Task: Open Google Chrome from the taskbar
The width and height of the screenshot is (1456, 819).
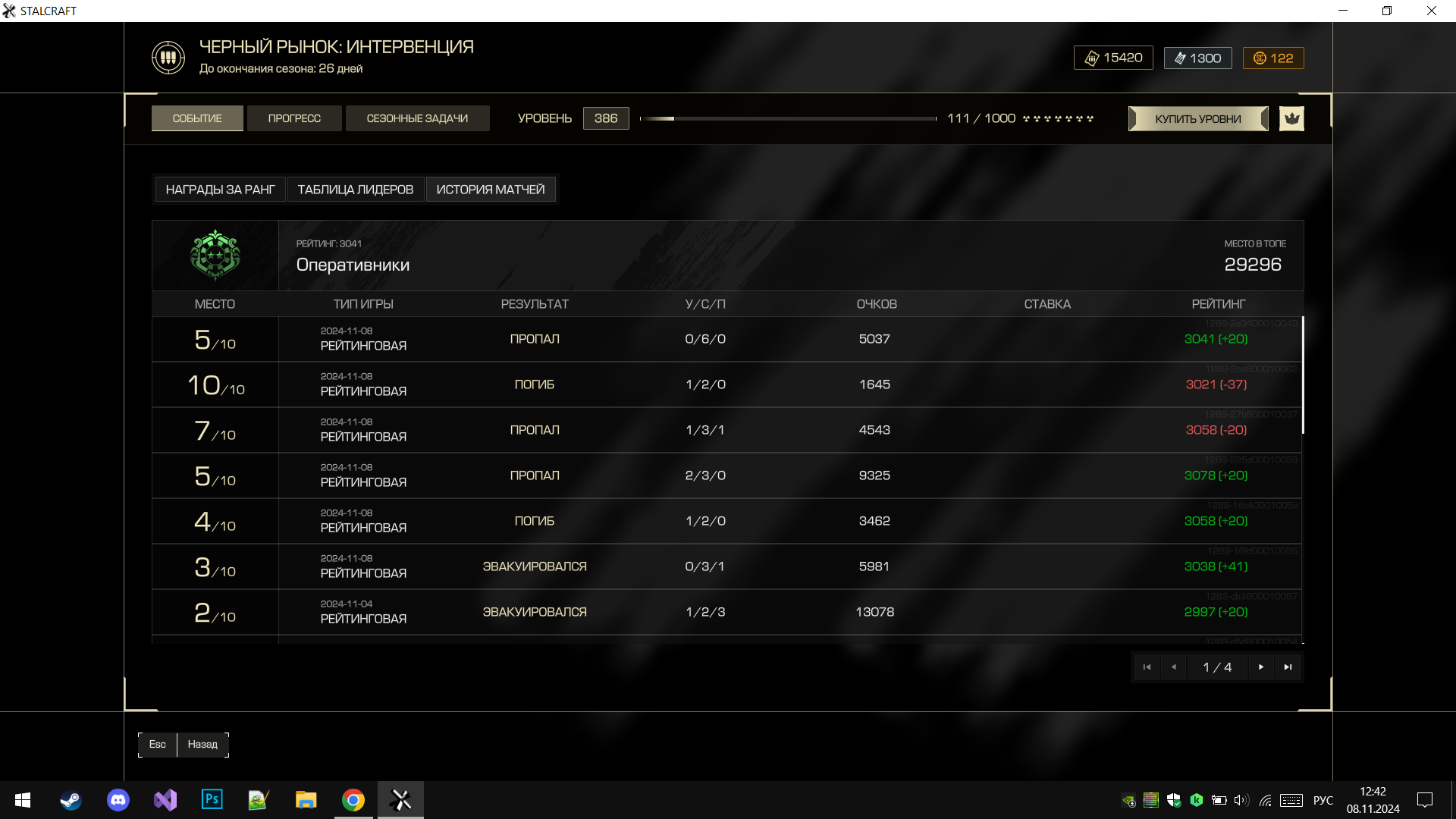Action: point(353,800)
